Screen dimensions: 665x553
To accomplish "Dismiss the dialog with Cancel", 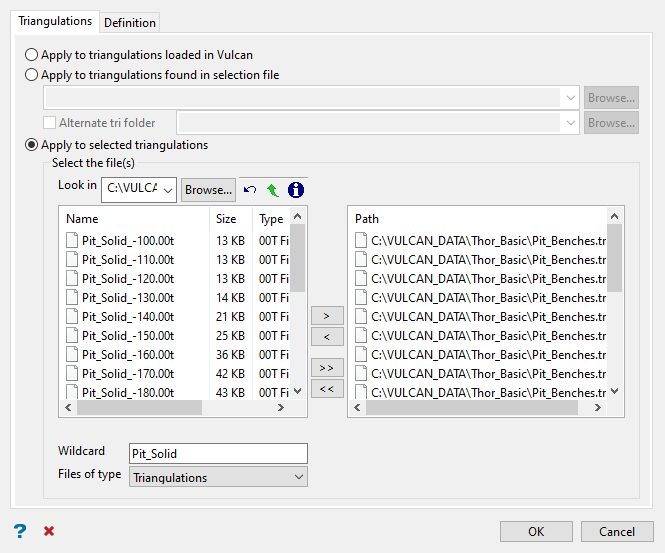I will pyautogui.click(x=617, y=531).
